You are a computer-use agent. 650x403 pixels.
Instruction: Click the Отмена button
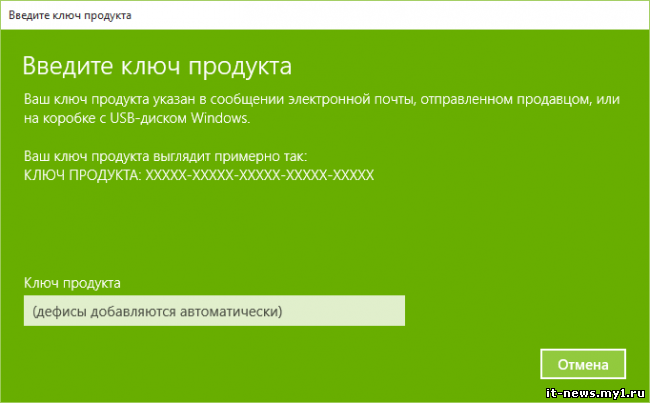583,364
